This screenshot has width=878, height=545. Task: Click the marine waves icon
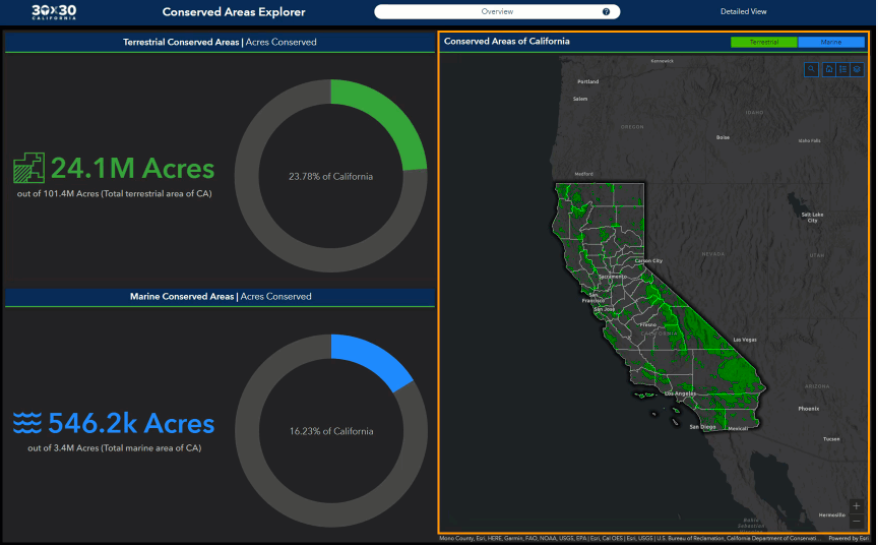(x=27, y=422)
